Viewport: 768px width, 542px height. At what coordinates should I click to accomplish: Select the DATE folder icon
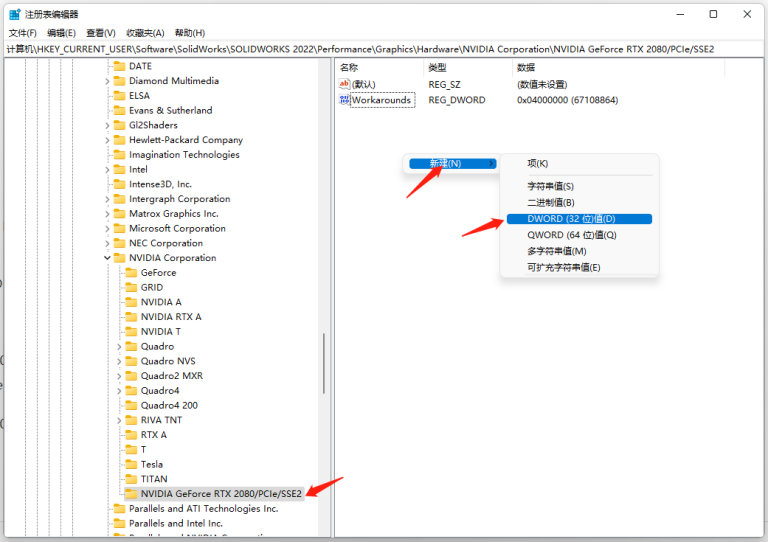[120, 66]
